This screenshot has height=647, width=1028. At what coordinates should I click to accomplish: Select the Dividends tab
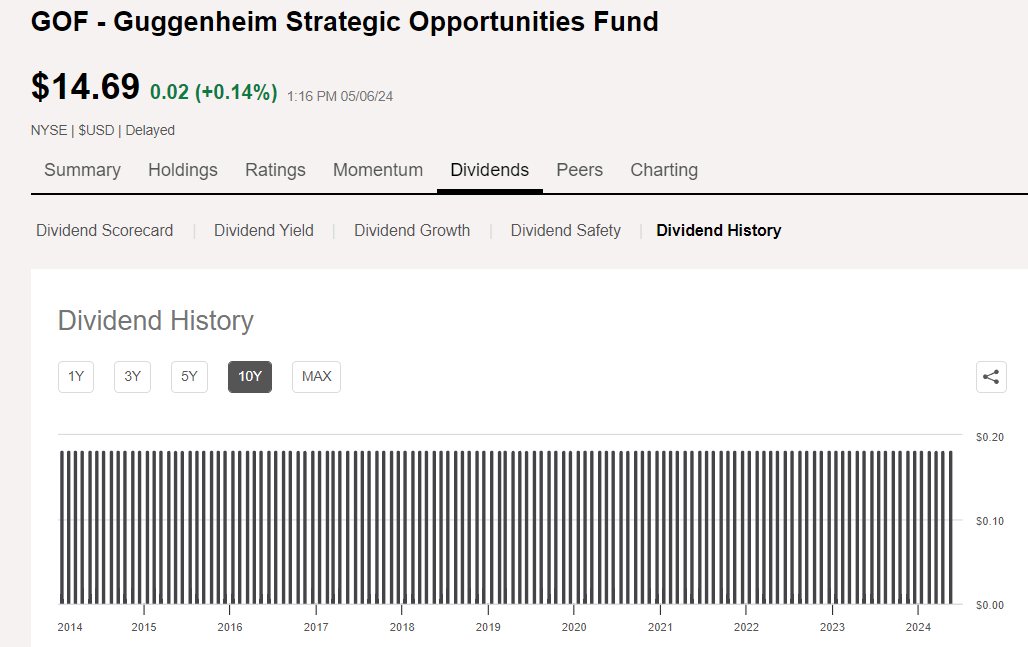click(489, 170)
